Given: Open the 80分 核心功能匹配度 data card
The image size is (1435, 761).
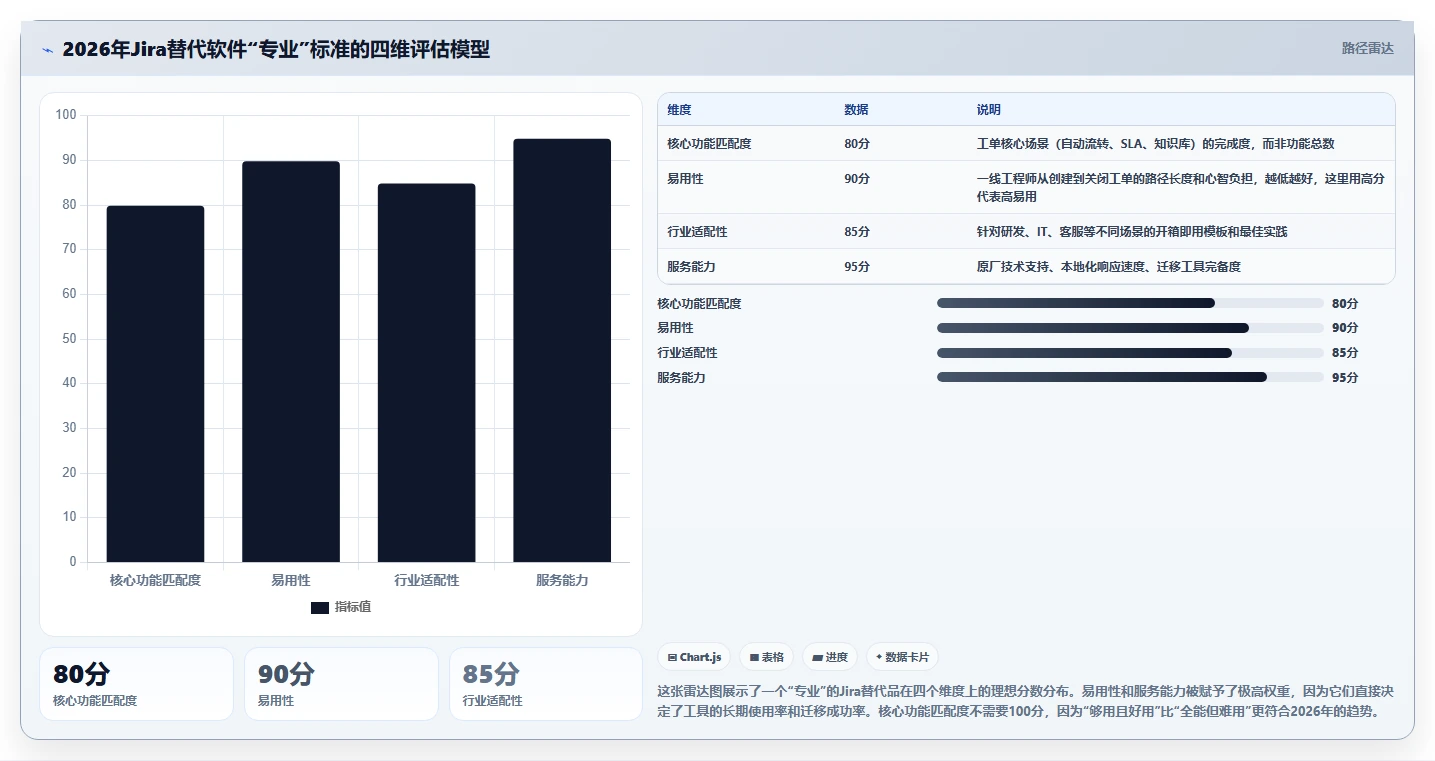Looking at the screenshot, I should click(136, 684).
